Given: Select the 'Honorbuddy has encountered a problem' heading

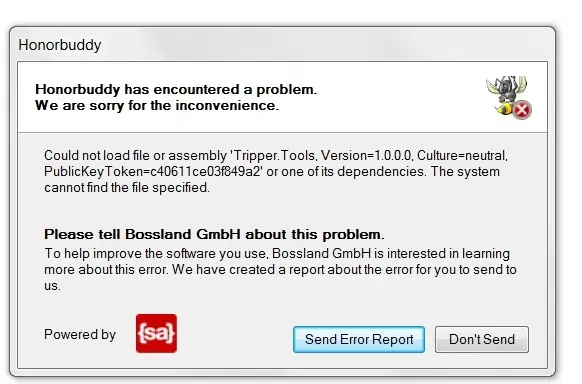Looking at the screenshot, I should coord(176,89).
